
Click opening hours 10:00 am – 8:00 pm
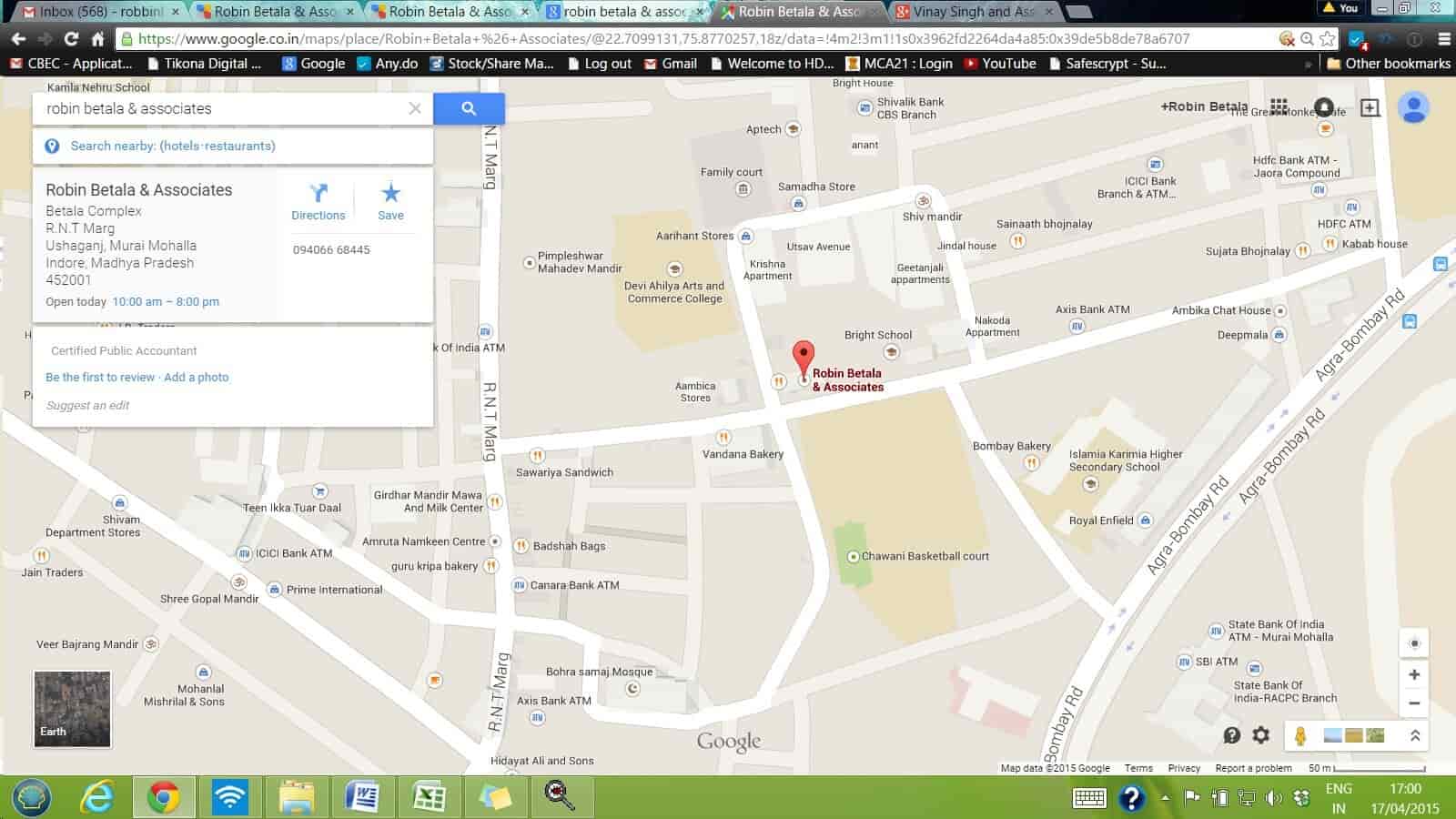[x=166, y=301]
